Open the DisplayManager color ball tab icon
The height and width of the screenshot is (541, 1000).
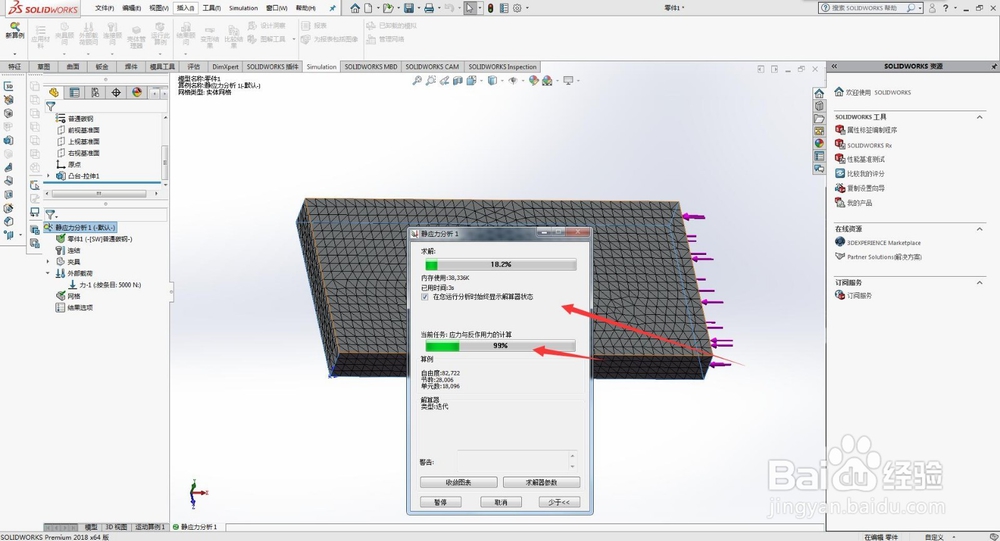[136, 93]
